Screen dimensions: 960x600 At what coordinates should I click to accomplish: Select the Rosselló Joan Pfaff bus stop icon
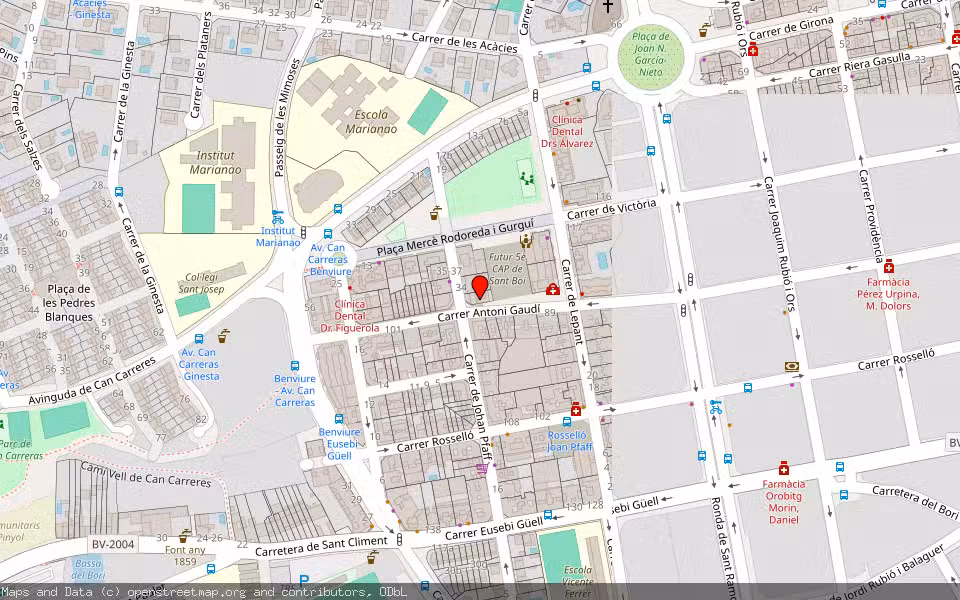pos(567,422)
